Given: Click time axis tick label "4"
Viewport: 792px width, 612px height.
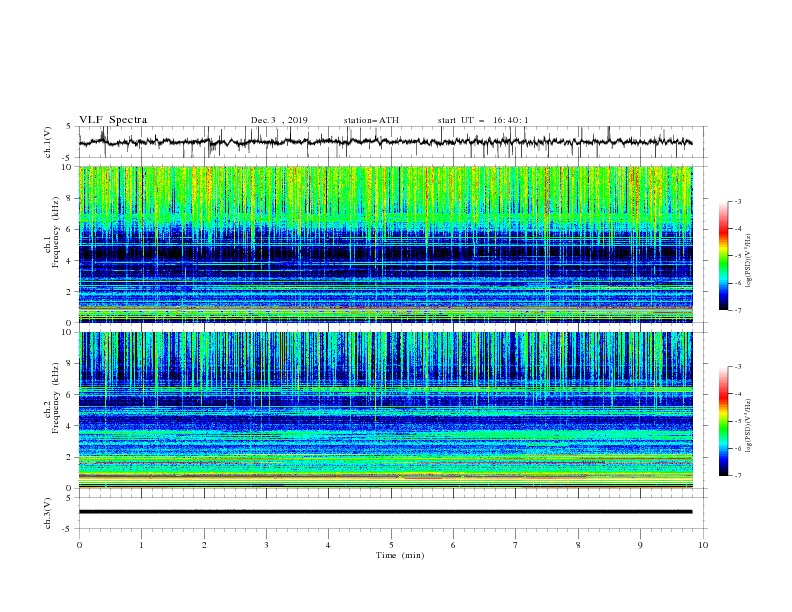Looking at the screenshot, I should [x=328, y=545].
